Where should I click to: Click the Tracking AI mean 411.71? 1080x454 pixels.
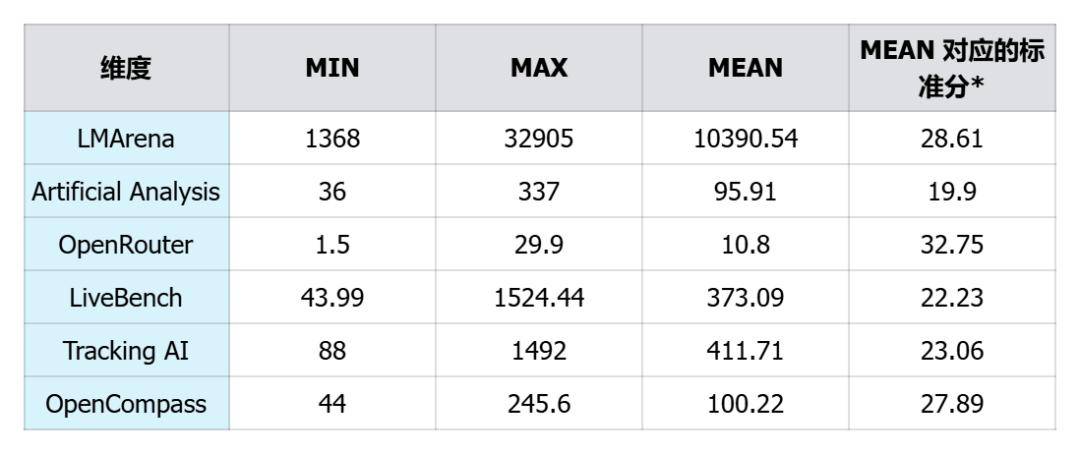click(x=746, y=351)
